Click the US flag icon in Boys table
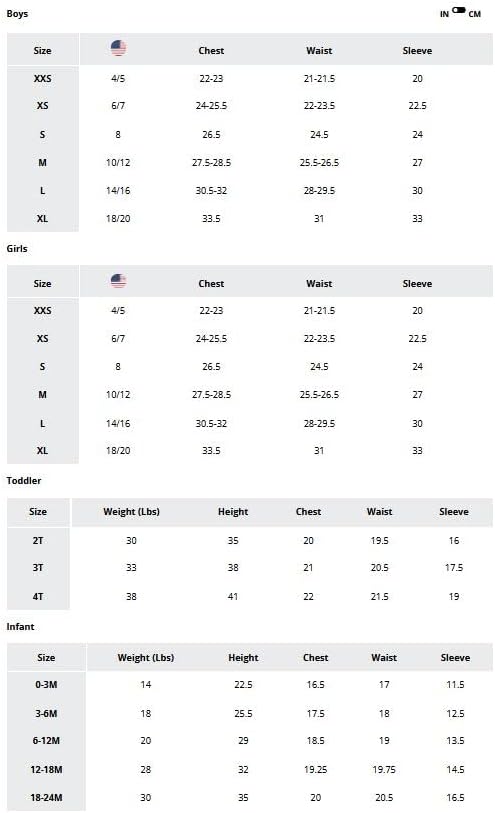Viewport: 495px width, 813px height. [x=118, y=48]
